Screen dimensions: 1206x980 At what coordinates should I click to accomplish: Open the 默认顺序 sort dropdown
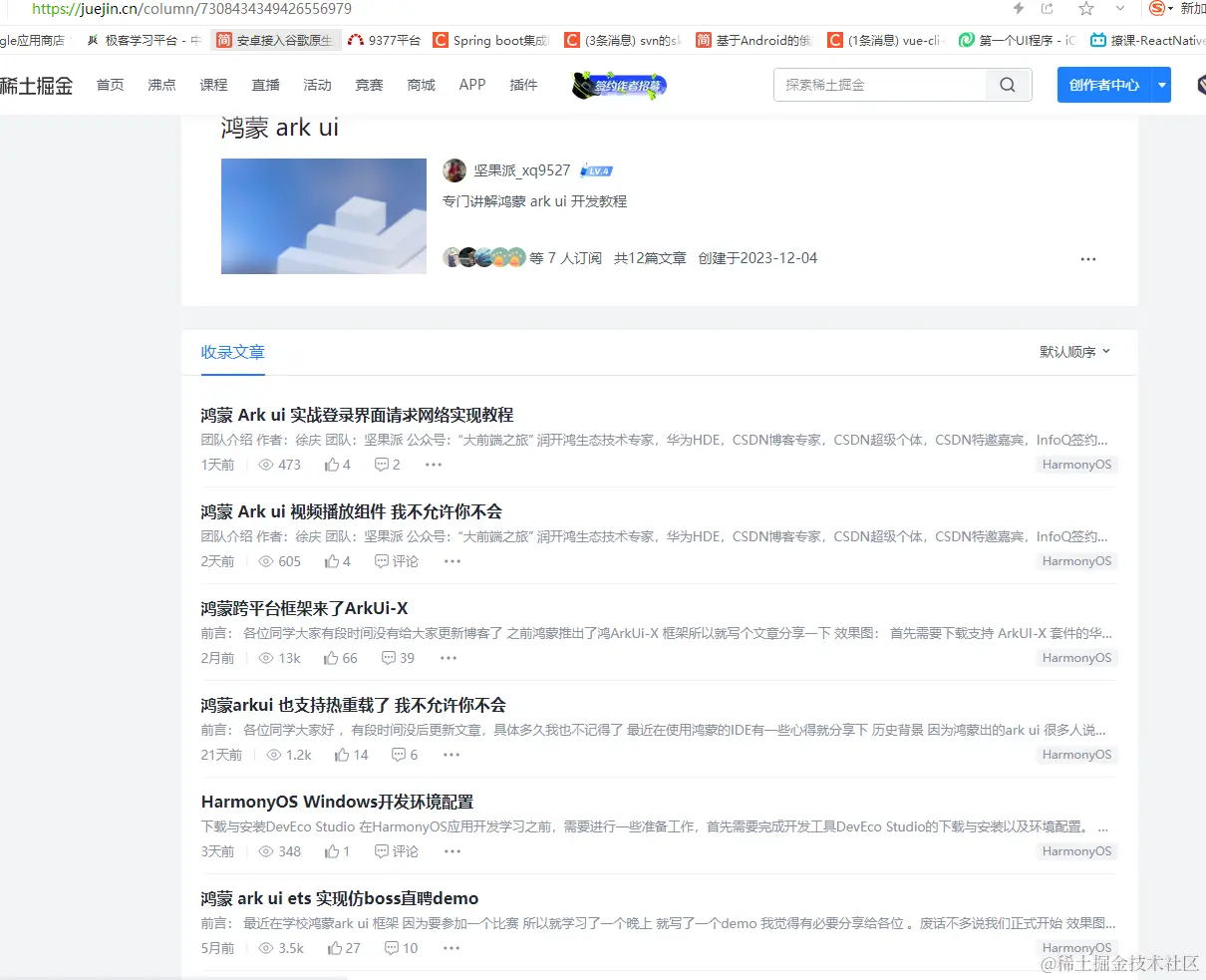[1074, 352]
